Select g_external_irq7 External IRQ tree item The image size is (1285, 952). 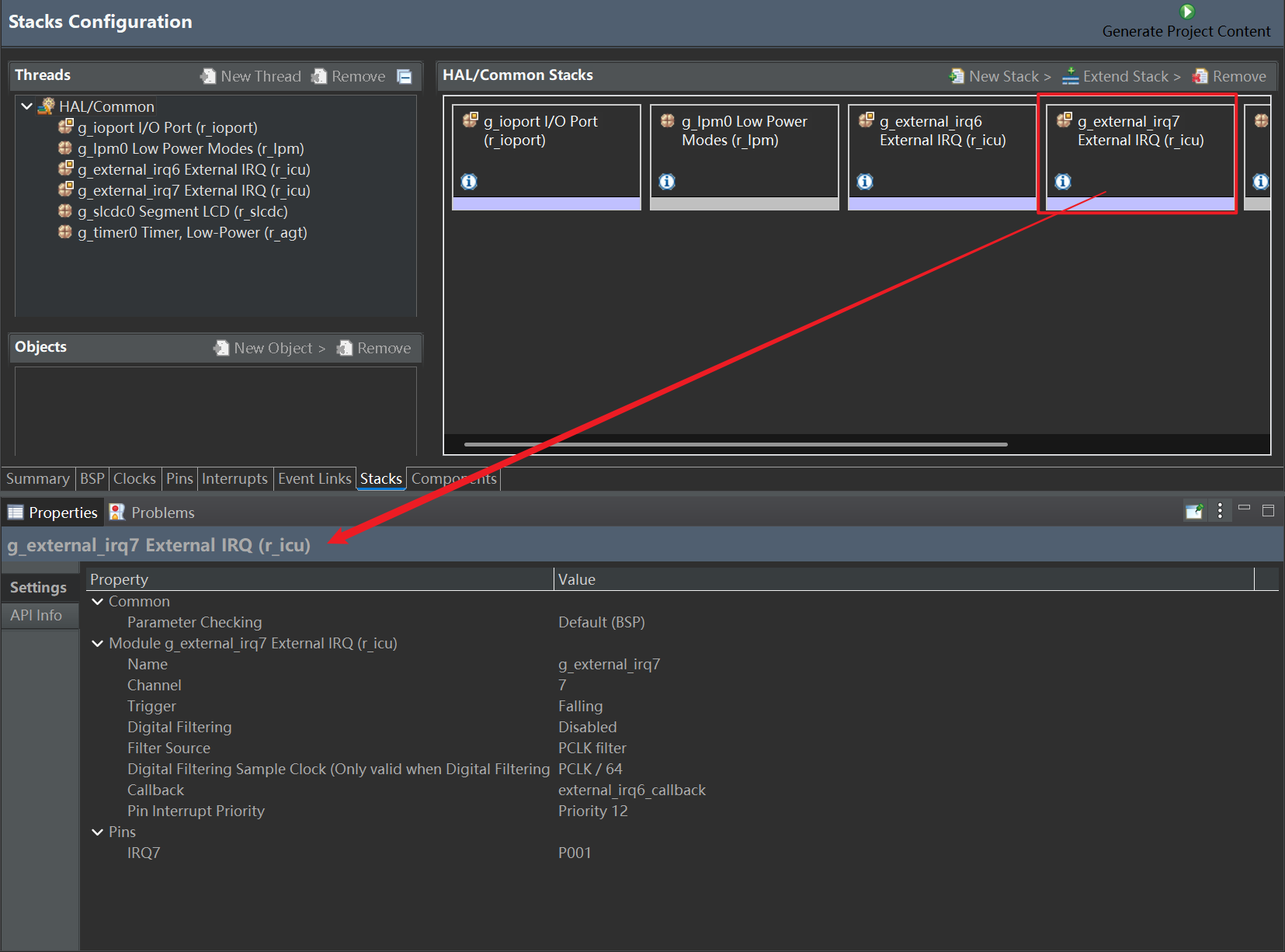[193, 190]
